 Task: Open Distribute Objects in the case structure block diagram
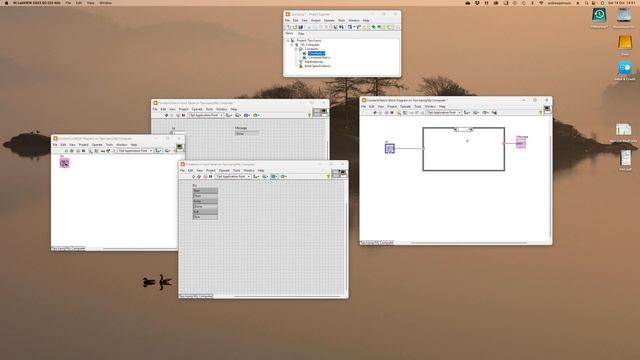476,112
